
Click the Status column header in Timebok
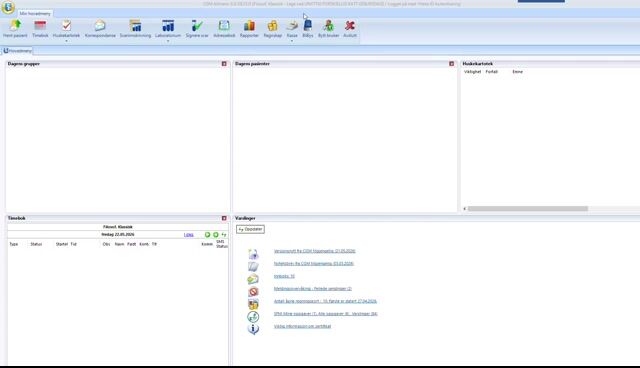coord(36,244)
